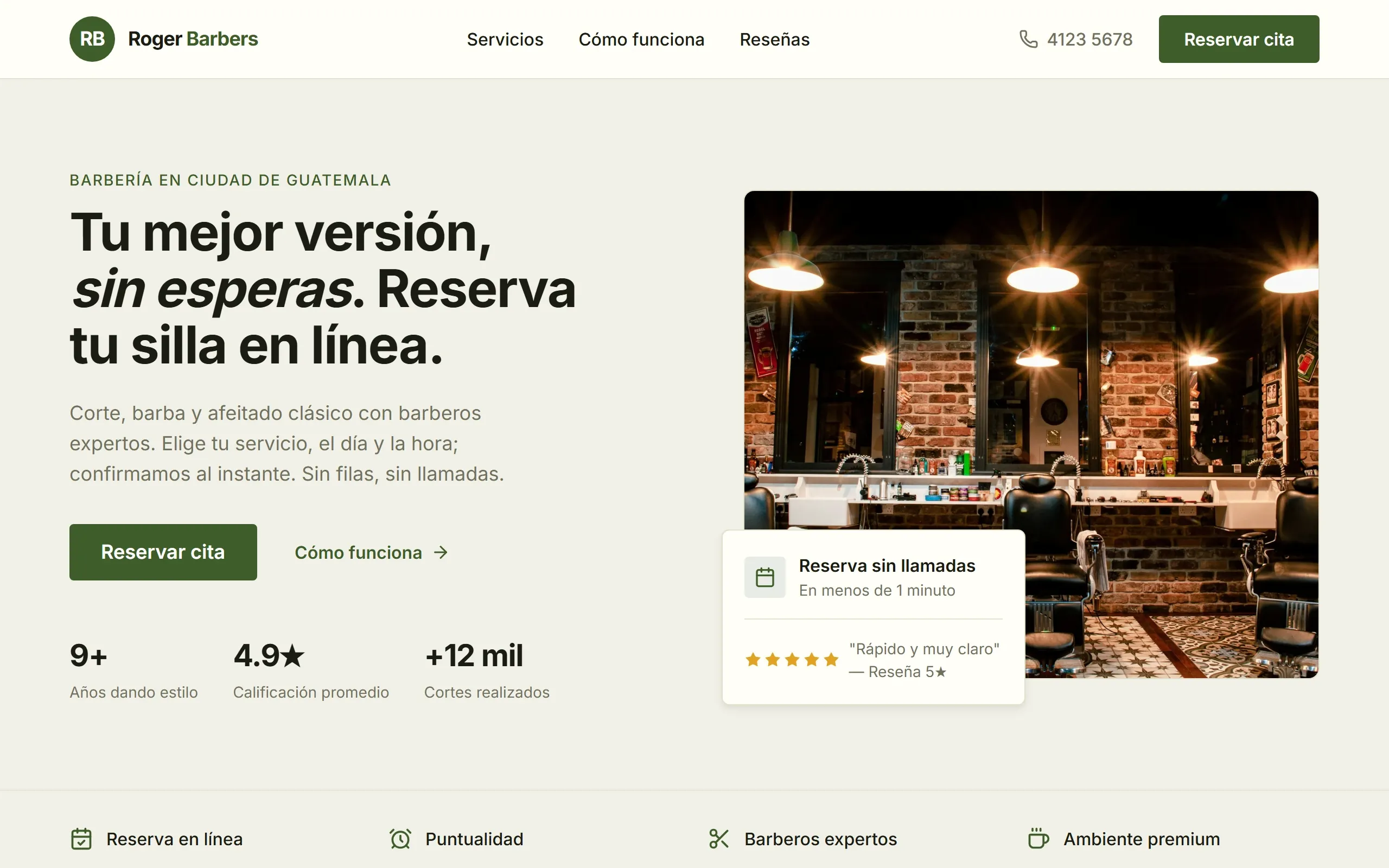Image resolution: width=1389 pixels, height=868 pixels.
Task: Click the 4.9★ rating statistic
Action: pyautogui.click(x=269, y=655)
